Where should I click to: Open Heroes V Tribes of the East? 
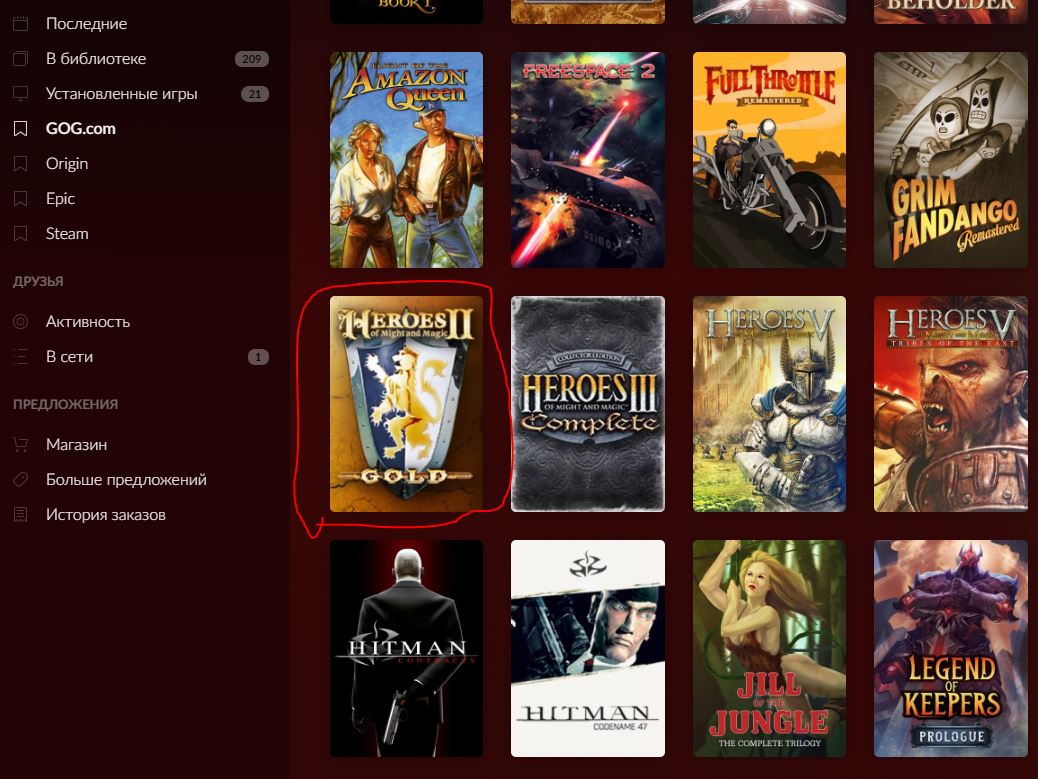(951, 404)
